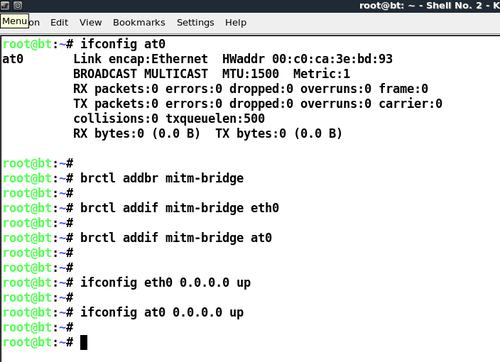Image resolution: width=500 pixels, height=362 pixels.
Task: Click the 'frame:0' text
Action: 403,89
